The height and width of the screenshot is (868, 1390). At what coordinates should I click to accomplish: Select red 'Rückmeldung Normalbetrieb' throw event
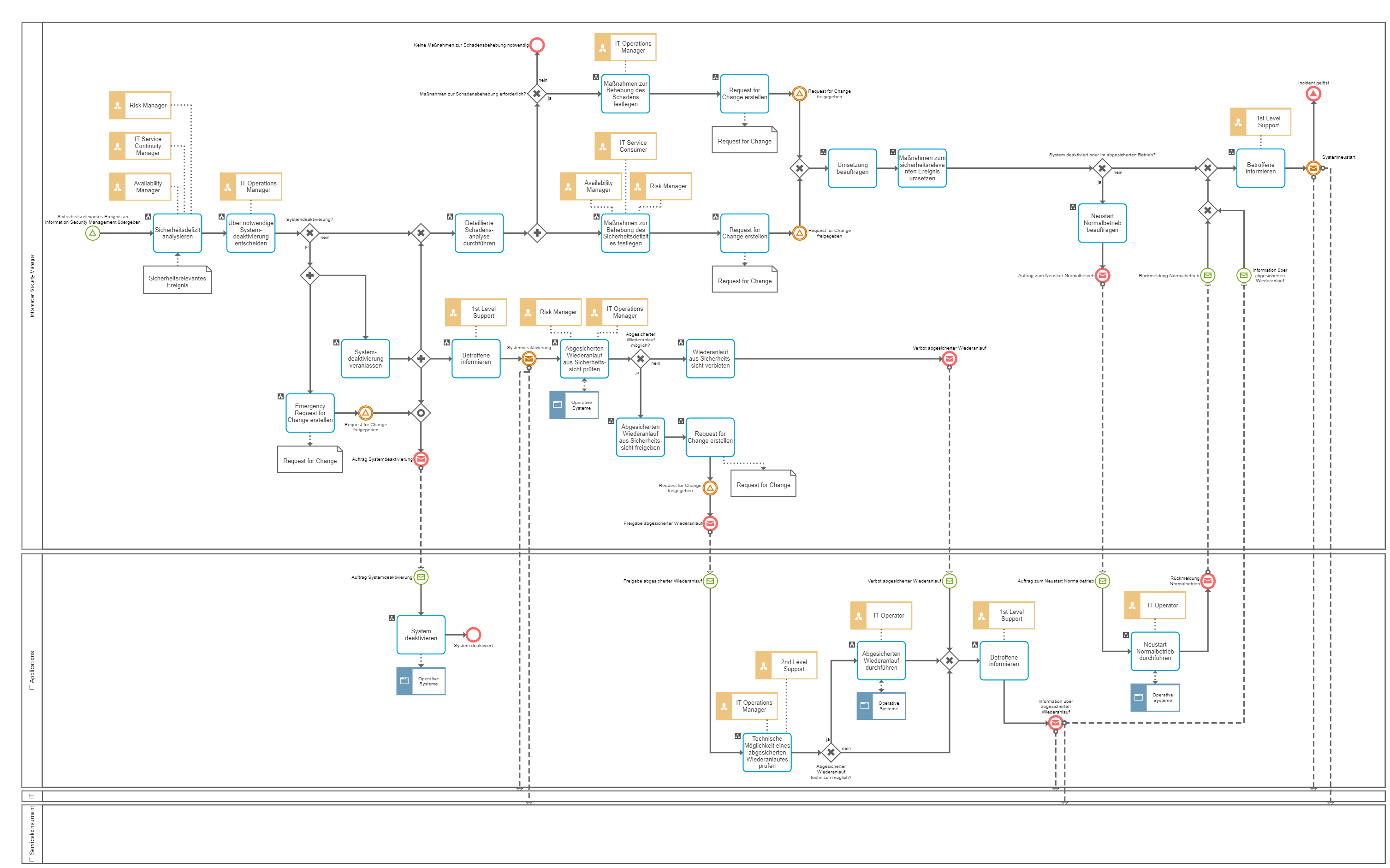click(x=1207, y=581)
